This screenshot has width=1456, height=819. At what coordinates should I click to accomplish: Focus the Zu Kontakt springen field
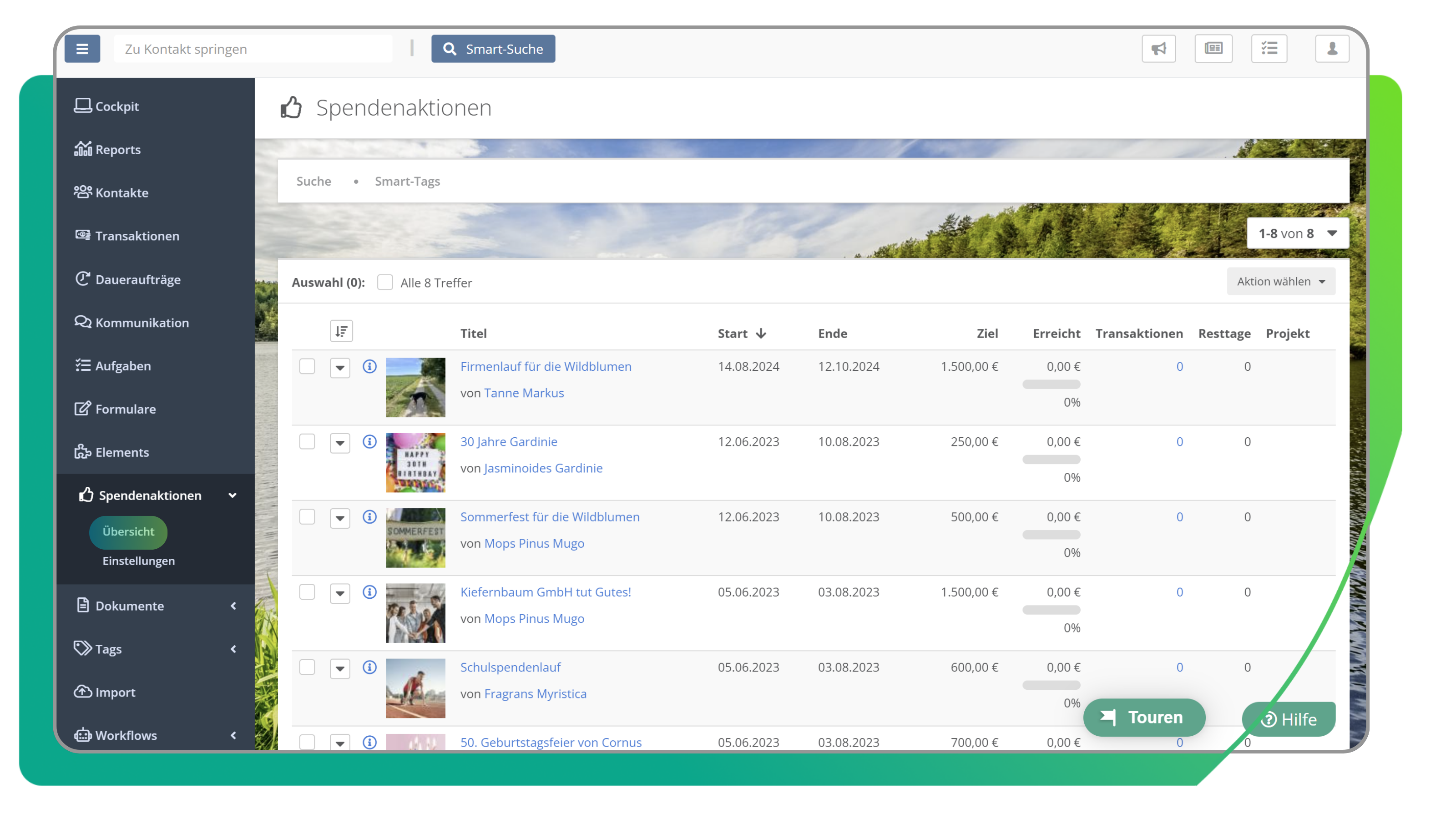pyautogui.click(x=253, y=49)
